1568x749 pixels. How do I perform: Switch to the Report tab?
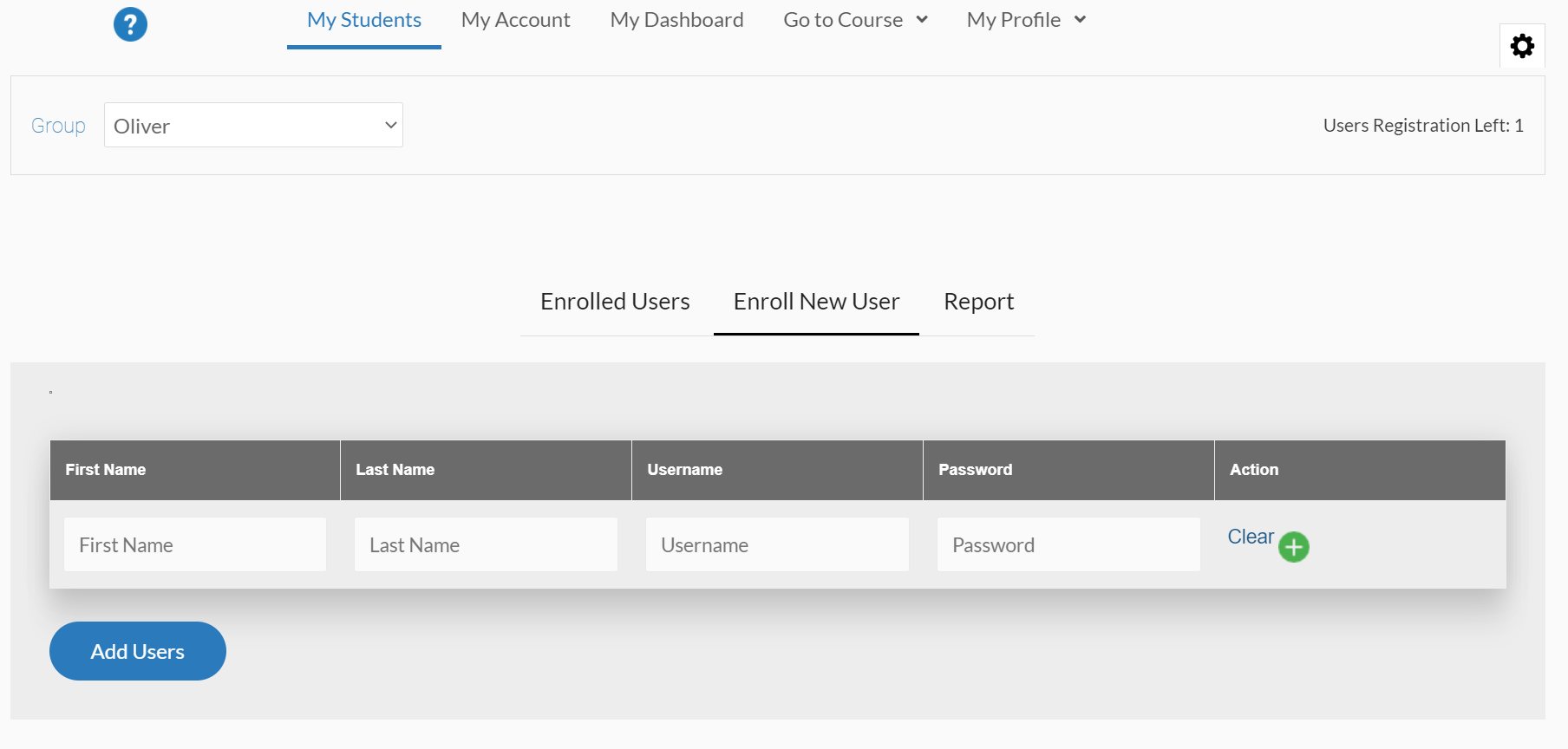978,302
